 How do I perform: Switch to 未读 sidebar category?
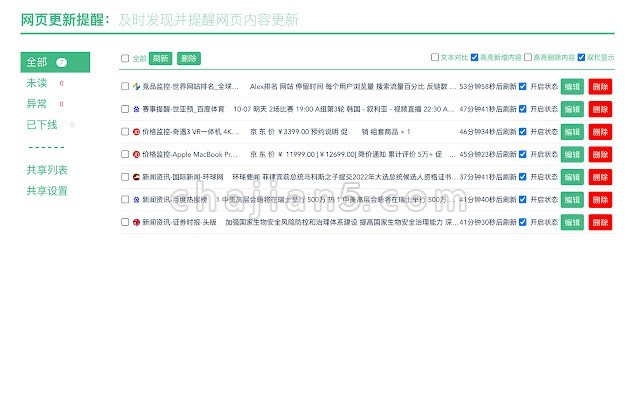coord(37,83)
